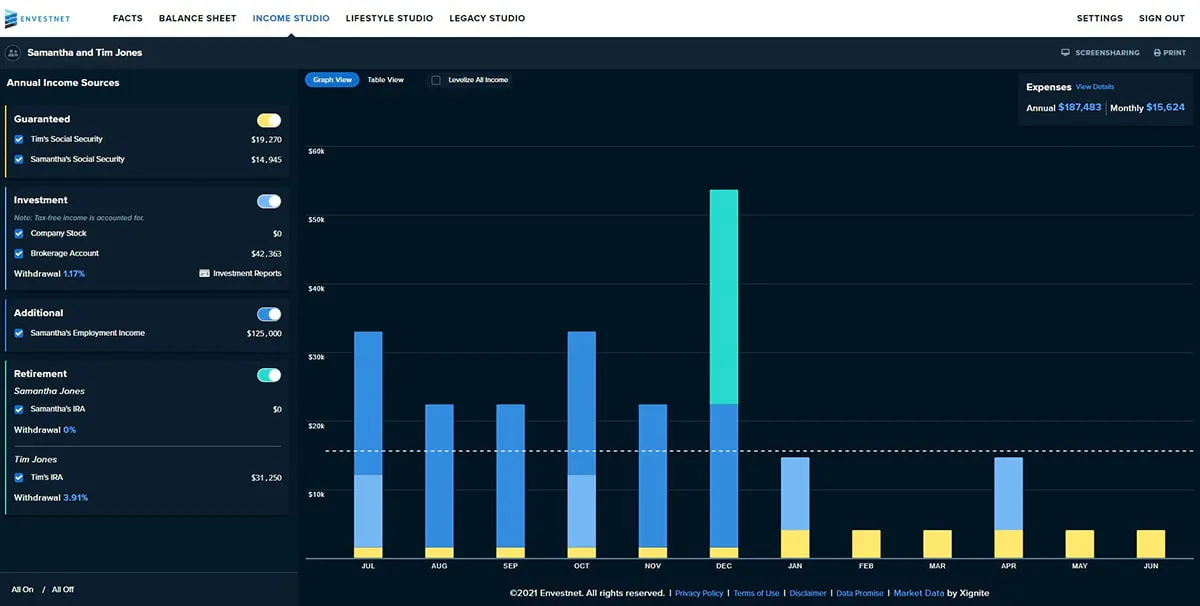Click the All Off link
The height and width of the screenshot is (606, 1200).
point(63,590)
